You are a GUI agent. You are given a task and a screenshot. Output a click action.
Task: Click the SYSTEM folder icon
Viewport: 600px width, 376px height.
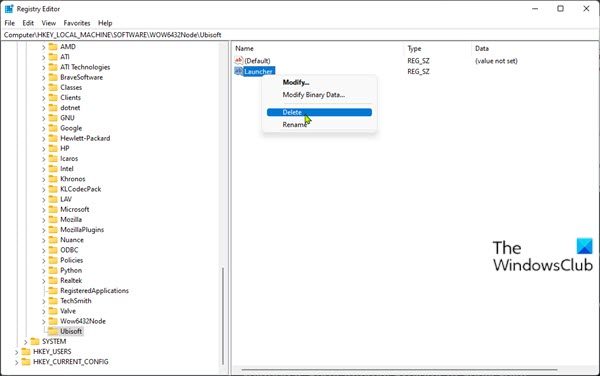click(35, 341)
